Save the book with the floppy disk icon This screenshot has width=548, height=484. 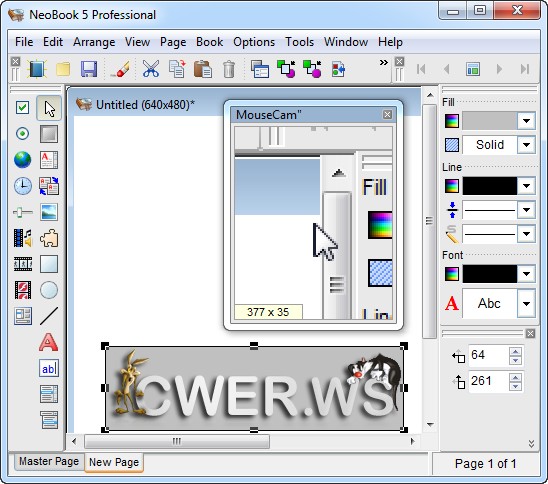point(89,69)
